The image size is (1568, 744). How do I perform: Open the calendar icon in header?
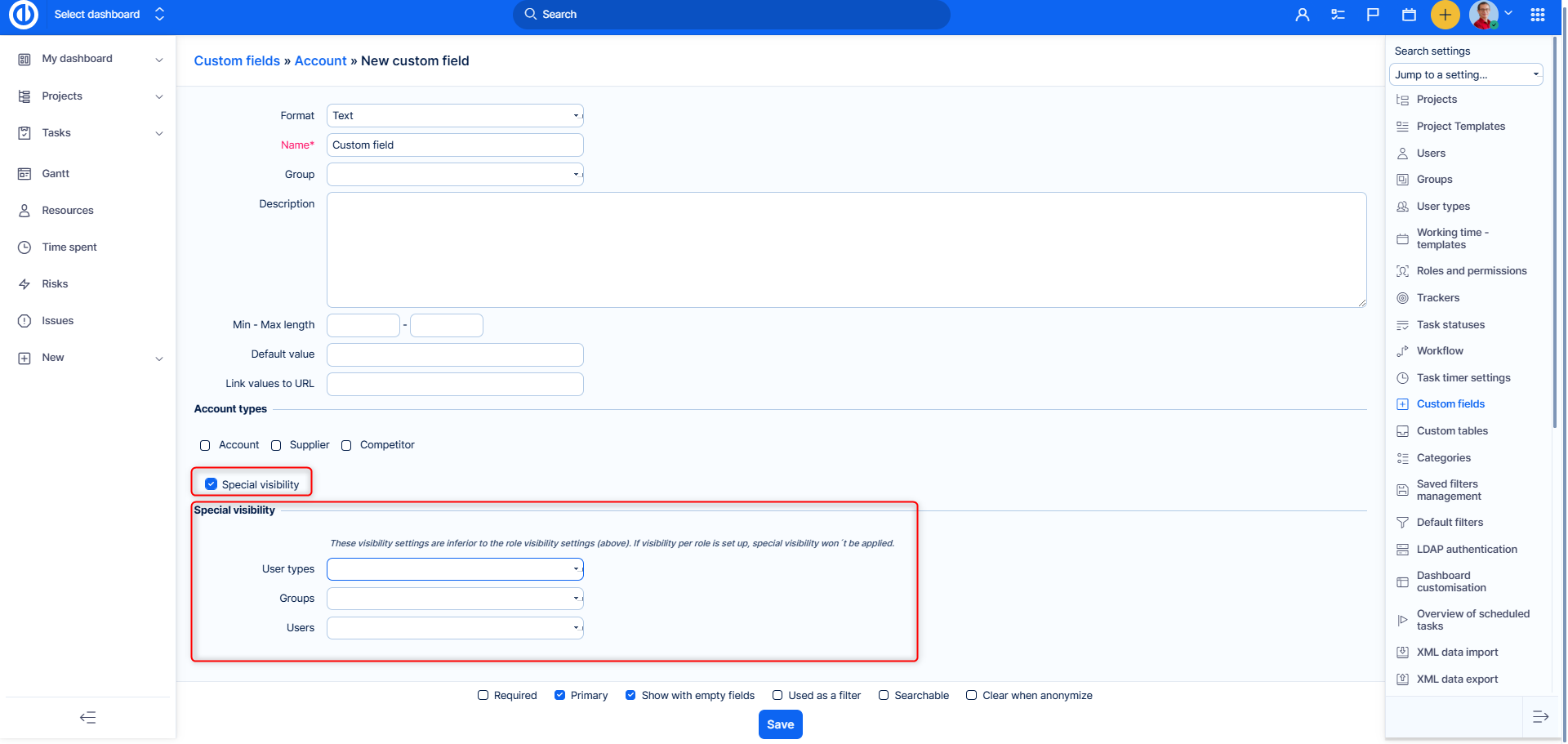click(x=1409, y=15)
